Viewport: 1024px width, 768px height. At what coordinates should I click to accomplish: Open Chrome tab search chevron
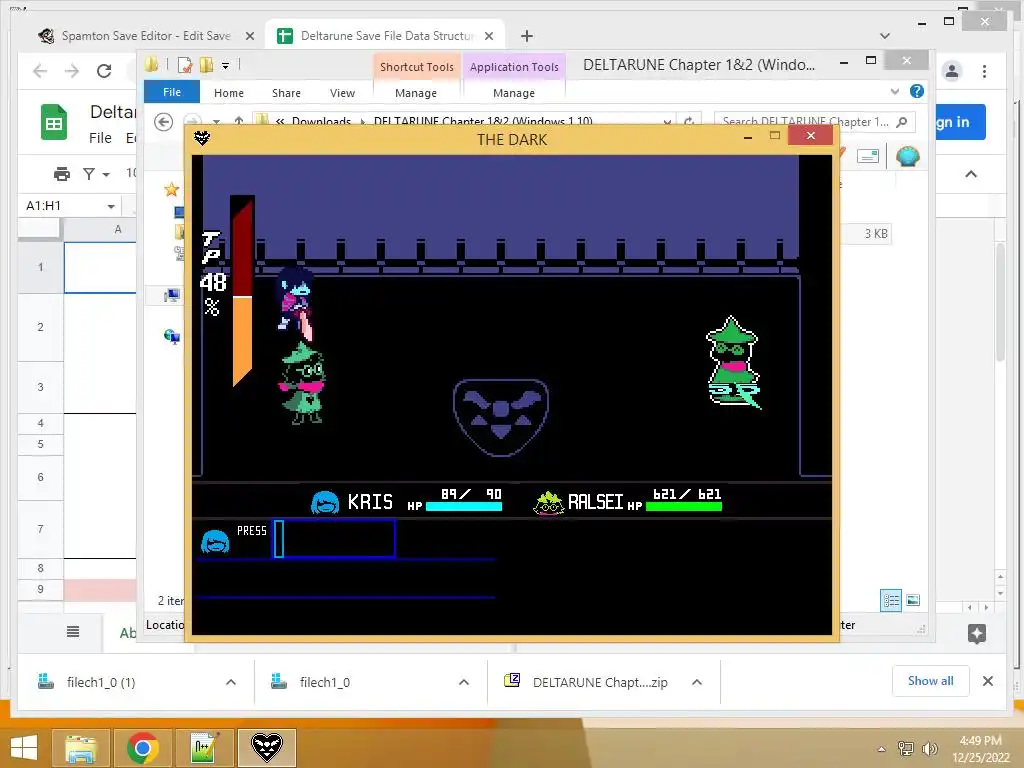point(885,36)
